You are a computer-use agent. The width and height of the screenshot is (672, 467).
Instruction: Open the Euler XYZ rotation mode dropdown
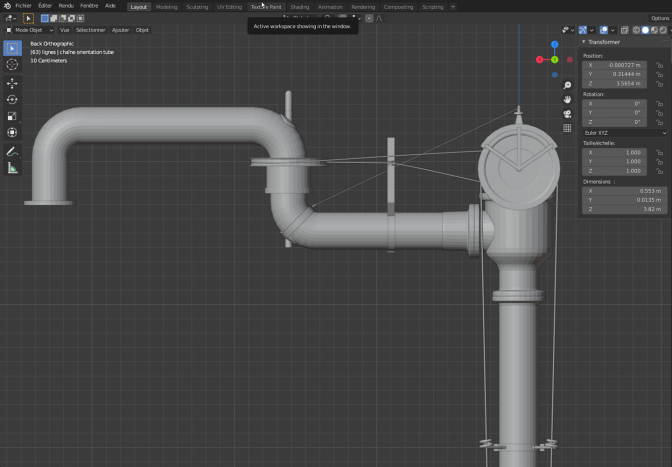(x=625, y=132)
